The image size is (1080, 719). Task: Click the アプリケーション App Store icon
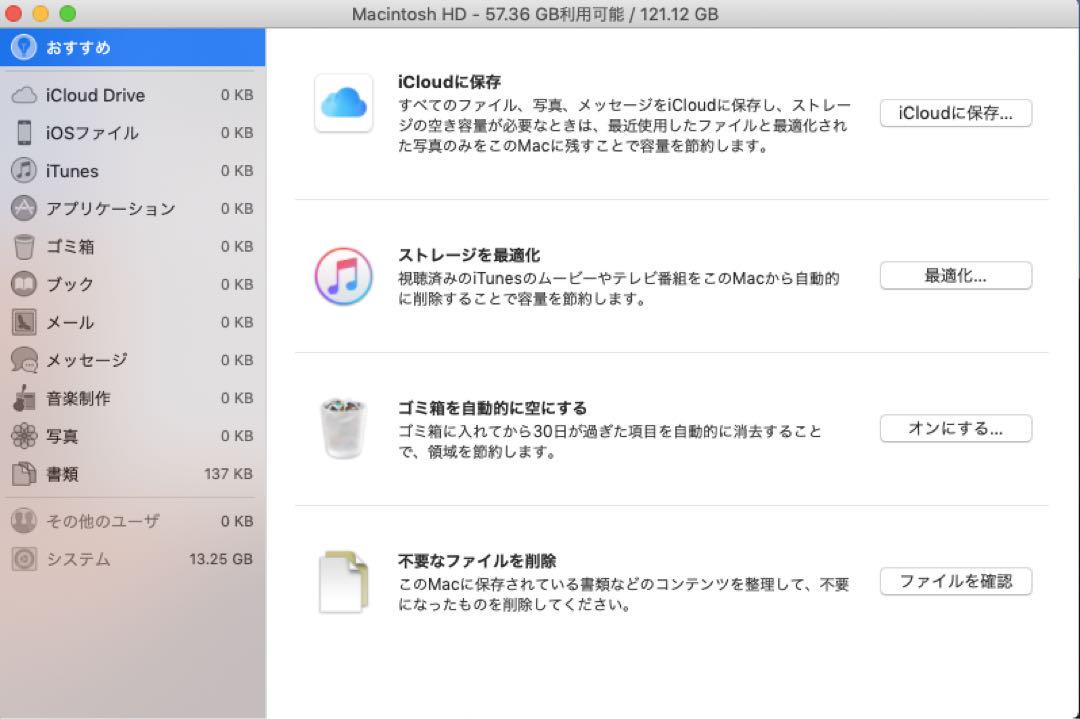click(24, 208)
